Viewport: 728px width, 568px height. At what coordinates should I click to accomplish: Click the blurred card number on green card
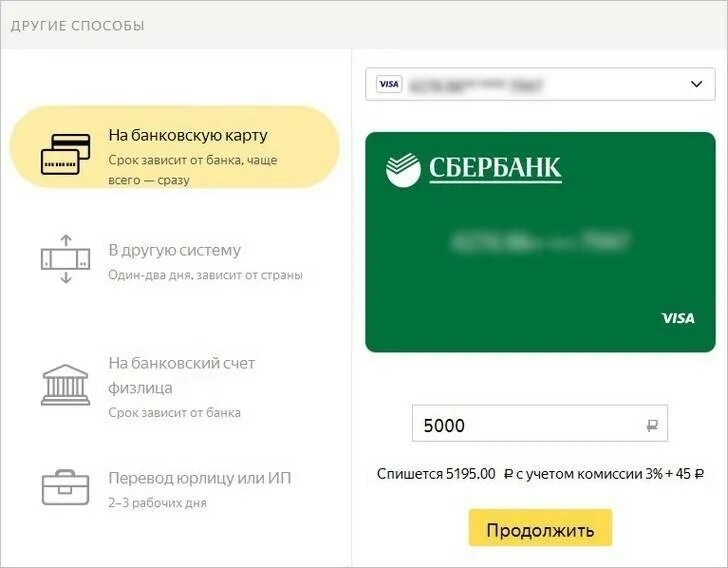coord(540,242)
